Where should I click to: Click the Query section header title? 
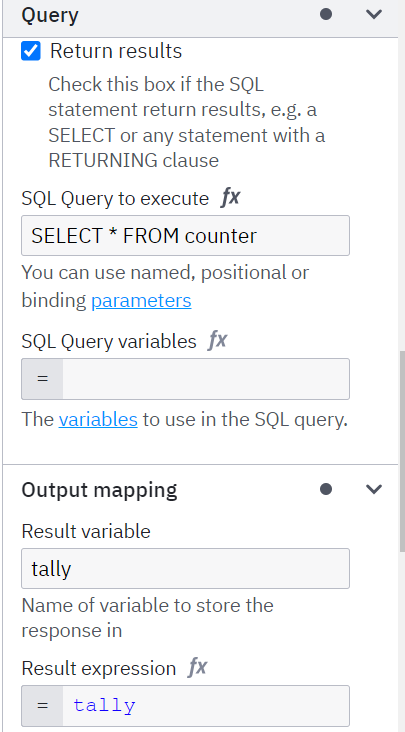[x=50, y=15]
